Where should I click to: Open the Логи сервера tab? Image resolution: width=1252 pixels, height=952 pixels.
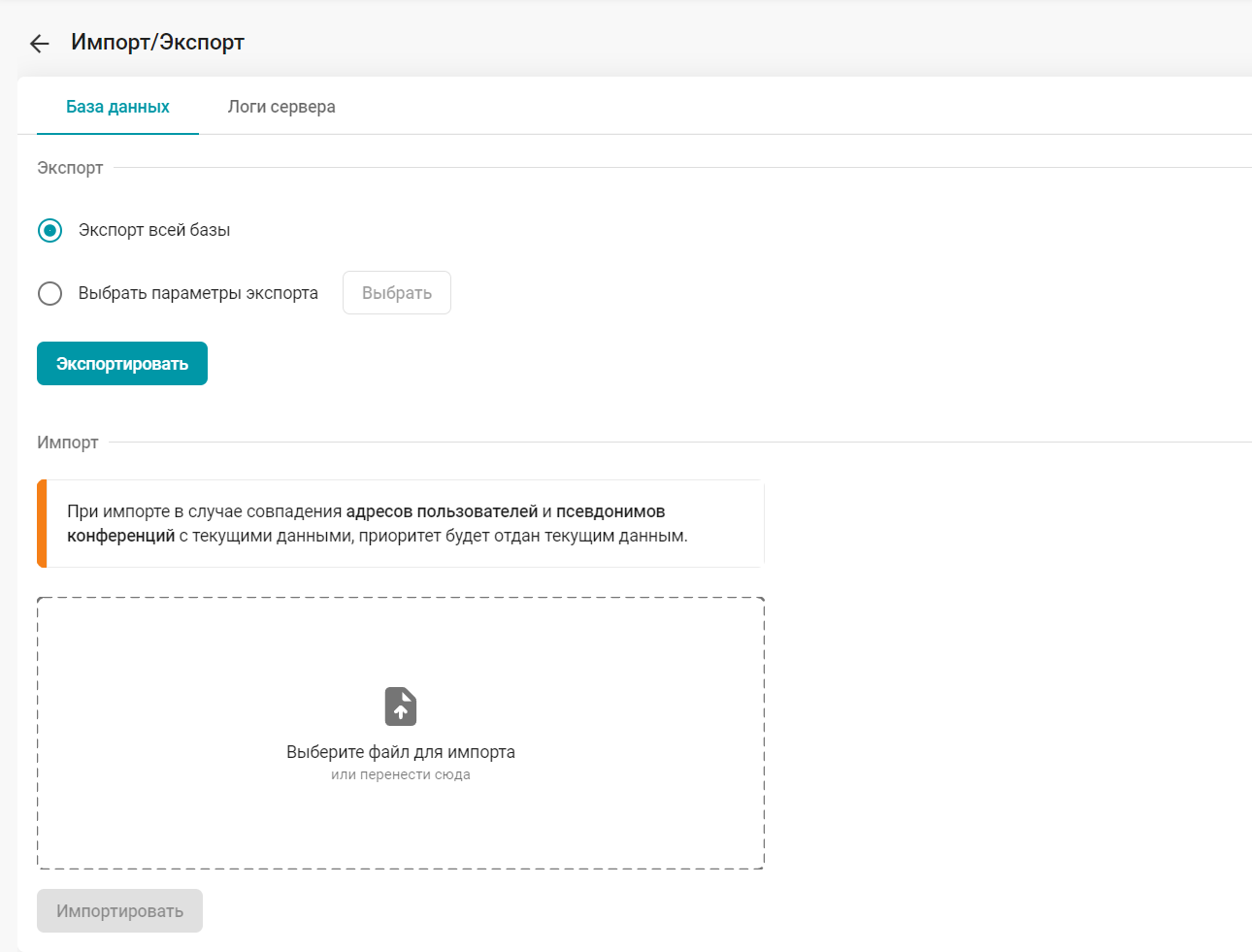(x=281, y=107)
